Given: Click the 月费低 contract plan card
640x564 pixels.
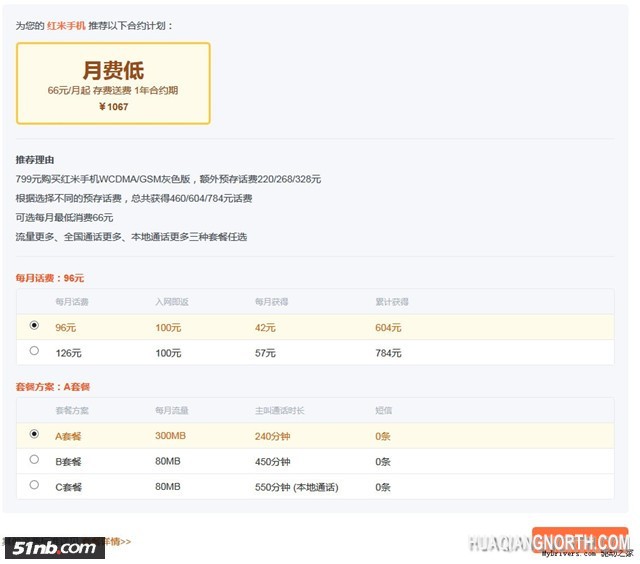Looking at the screenshot, I should (113, 83).
